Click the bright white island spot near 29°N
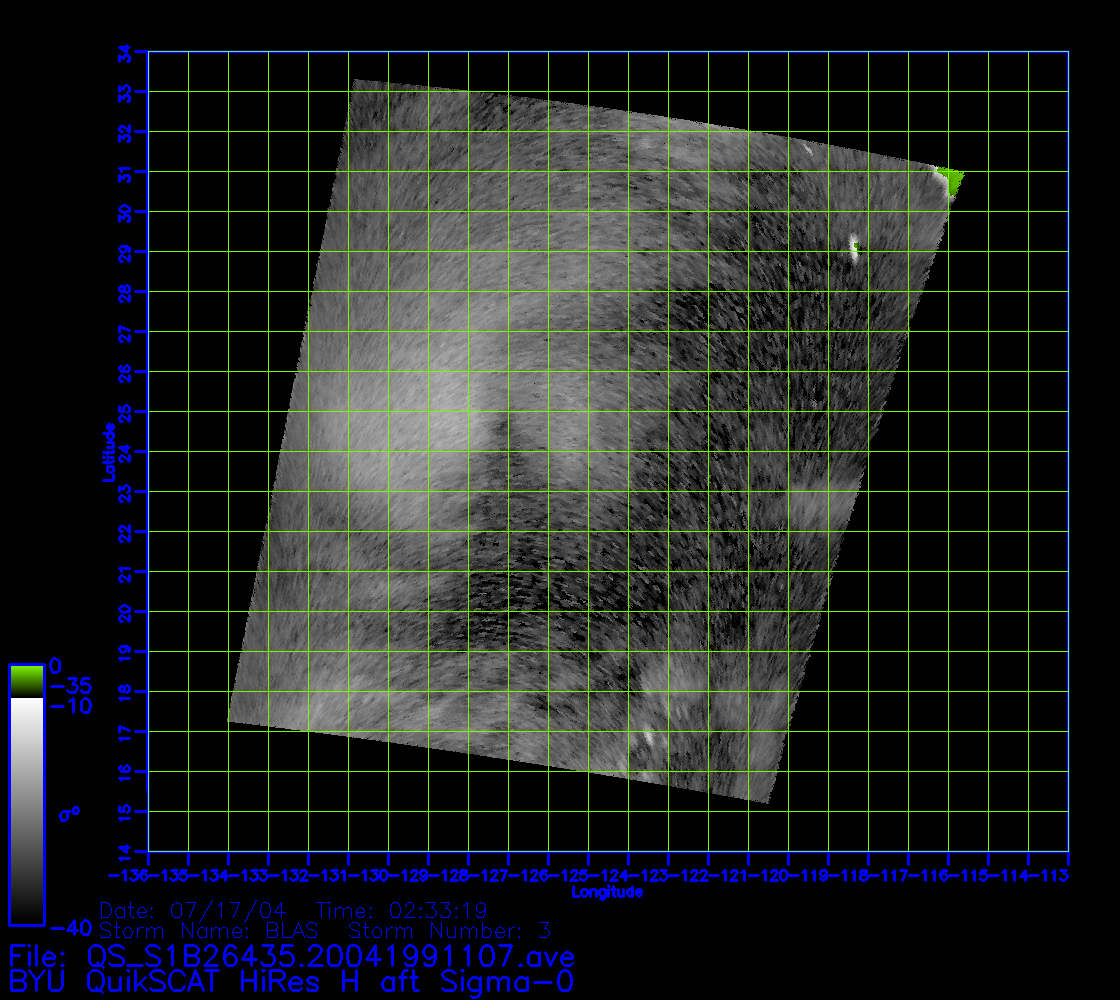The width and height of the screenshot is (1120, 1000). 853,246
